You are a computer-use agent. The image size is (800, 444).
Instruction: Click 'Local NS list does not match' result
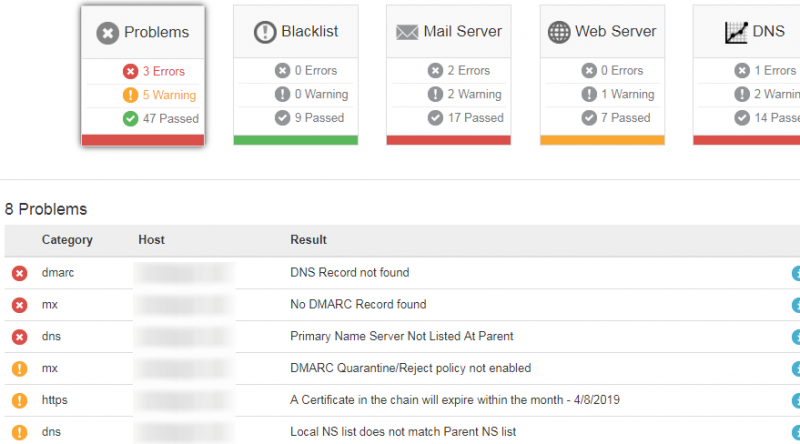pos(403,432)
